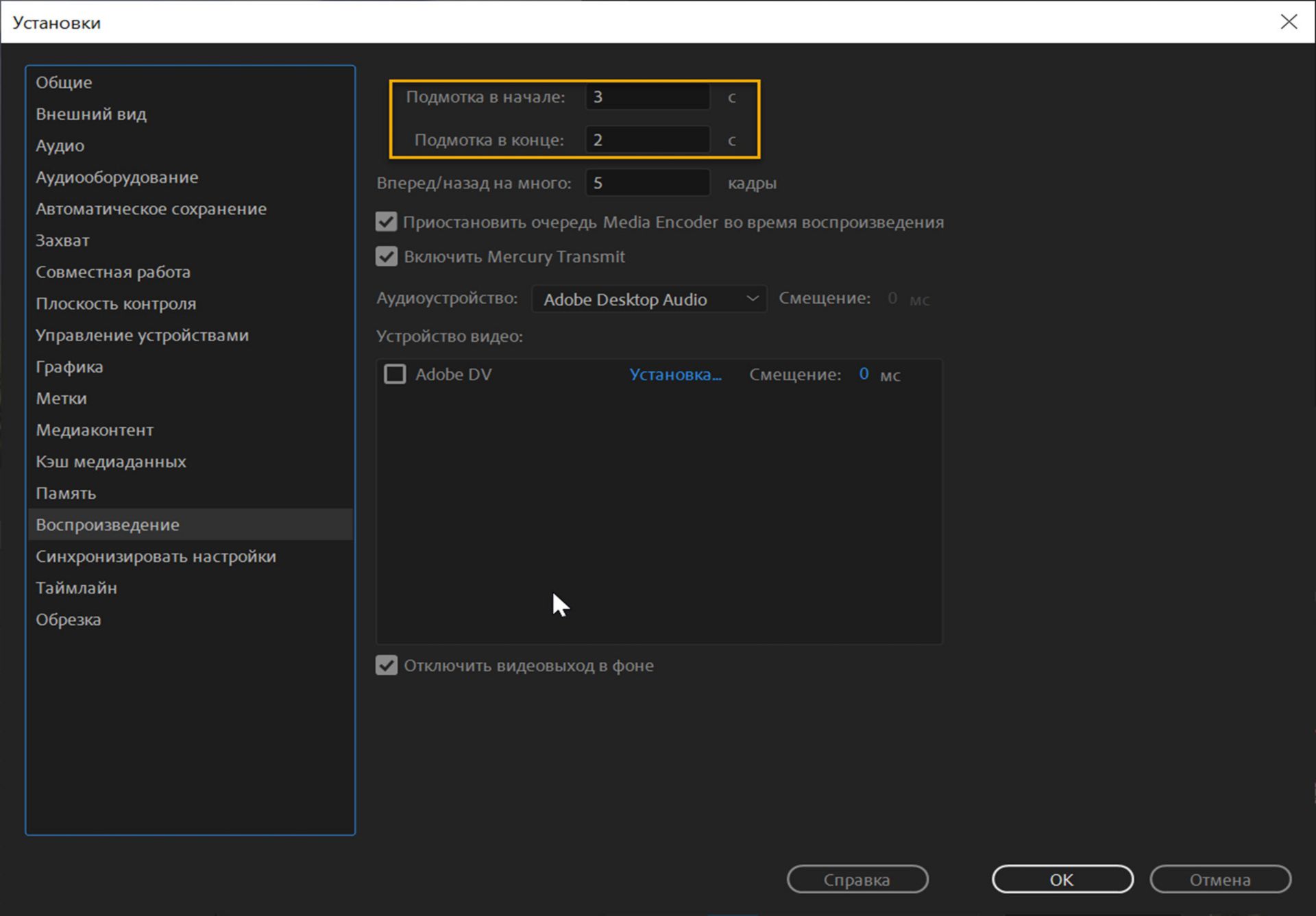The width and height of the screenshot is (1316, 916).
Task: Open Adobe Desktop Audio device dropdown
Action: click(647, 298)
